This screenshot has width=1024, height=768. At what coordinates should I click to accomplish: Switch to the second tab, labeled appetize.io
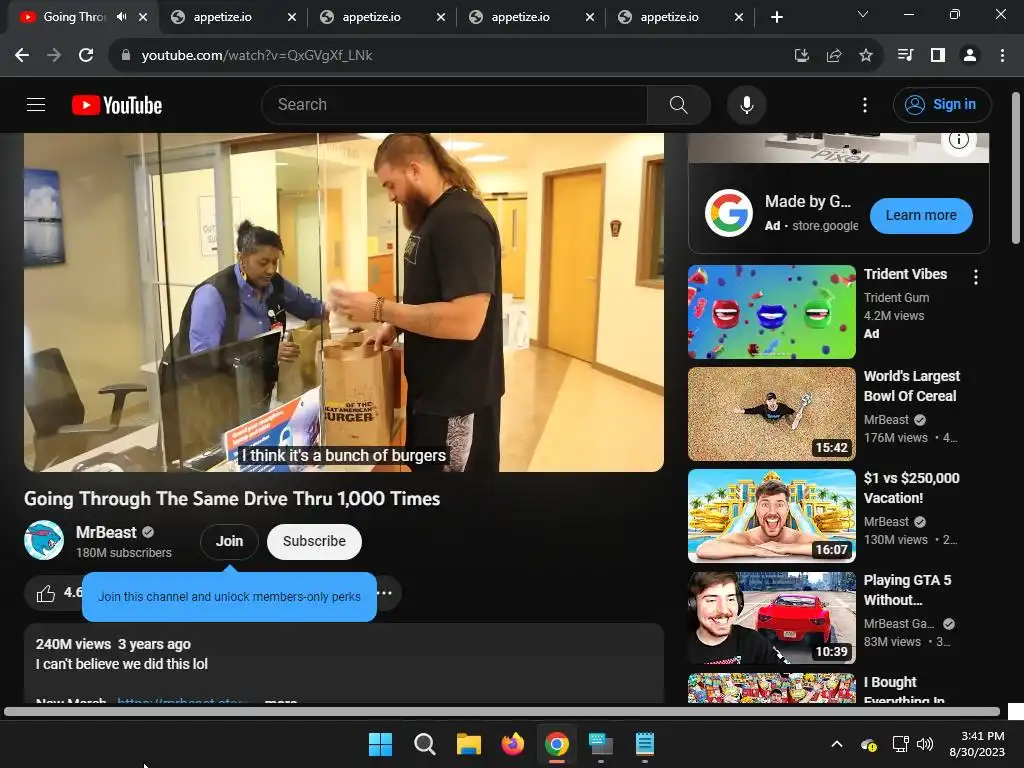tap(223, 17)
